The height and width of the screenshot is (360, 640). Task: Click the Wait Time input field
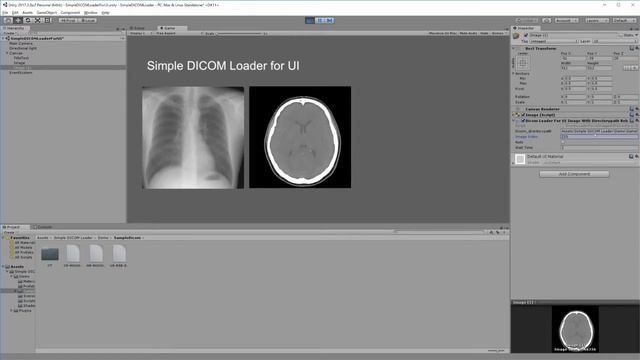click(599, 147)
